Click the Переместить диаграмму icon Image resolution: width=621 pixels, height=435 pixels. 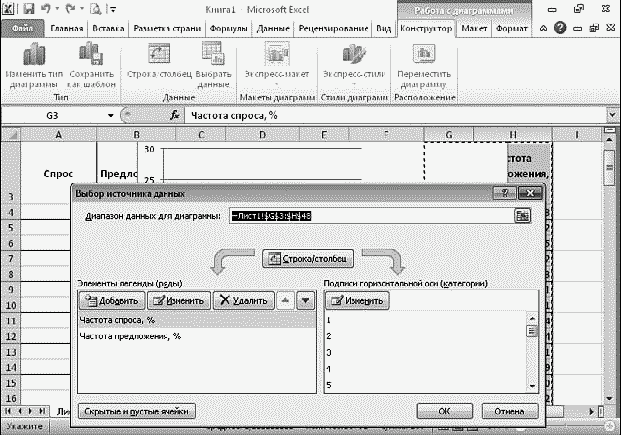tap(424, 53)
